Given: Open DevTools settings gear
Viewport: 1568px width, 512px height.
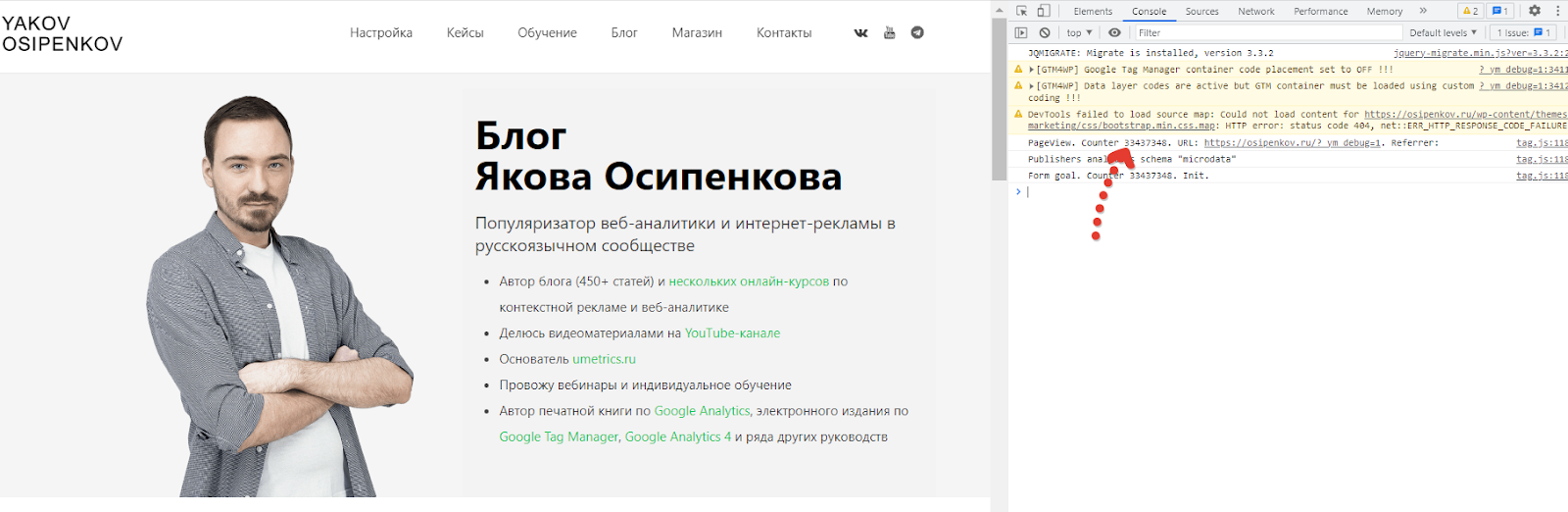Looking at the screenshot, I should click(x=1534, y=11).
